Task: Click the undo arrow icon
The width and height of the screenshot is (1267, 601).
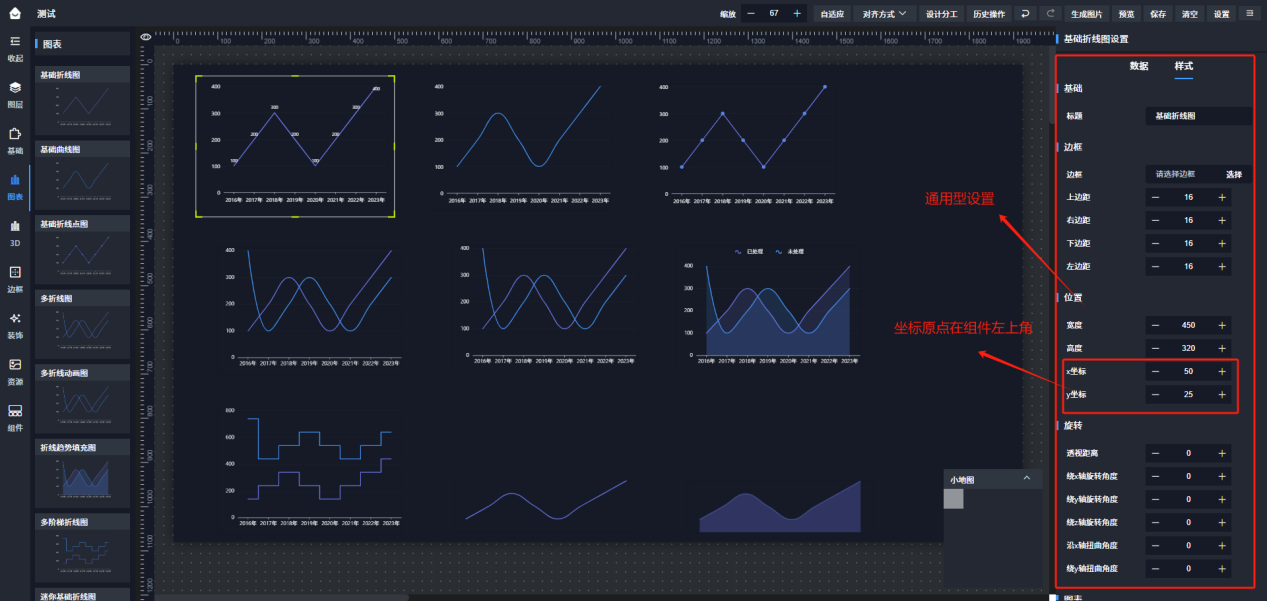Action: coord(1025,14)
